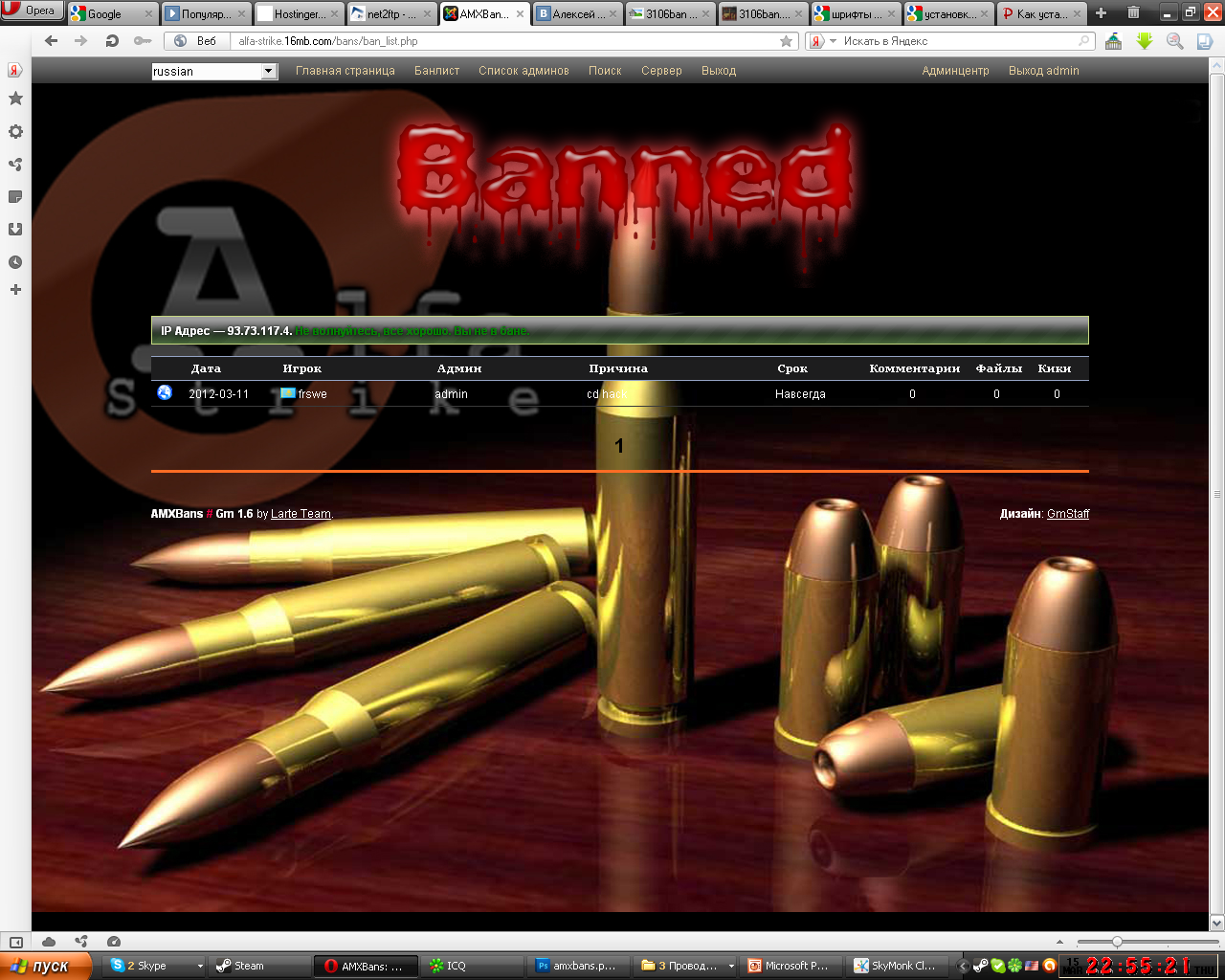Image resolution: width=1225 pixels, height=980 pixels.
Task: Open the Downloads panel icon in sidebar
Action: tap(15, 230)
